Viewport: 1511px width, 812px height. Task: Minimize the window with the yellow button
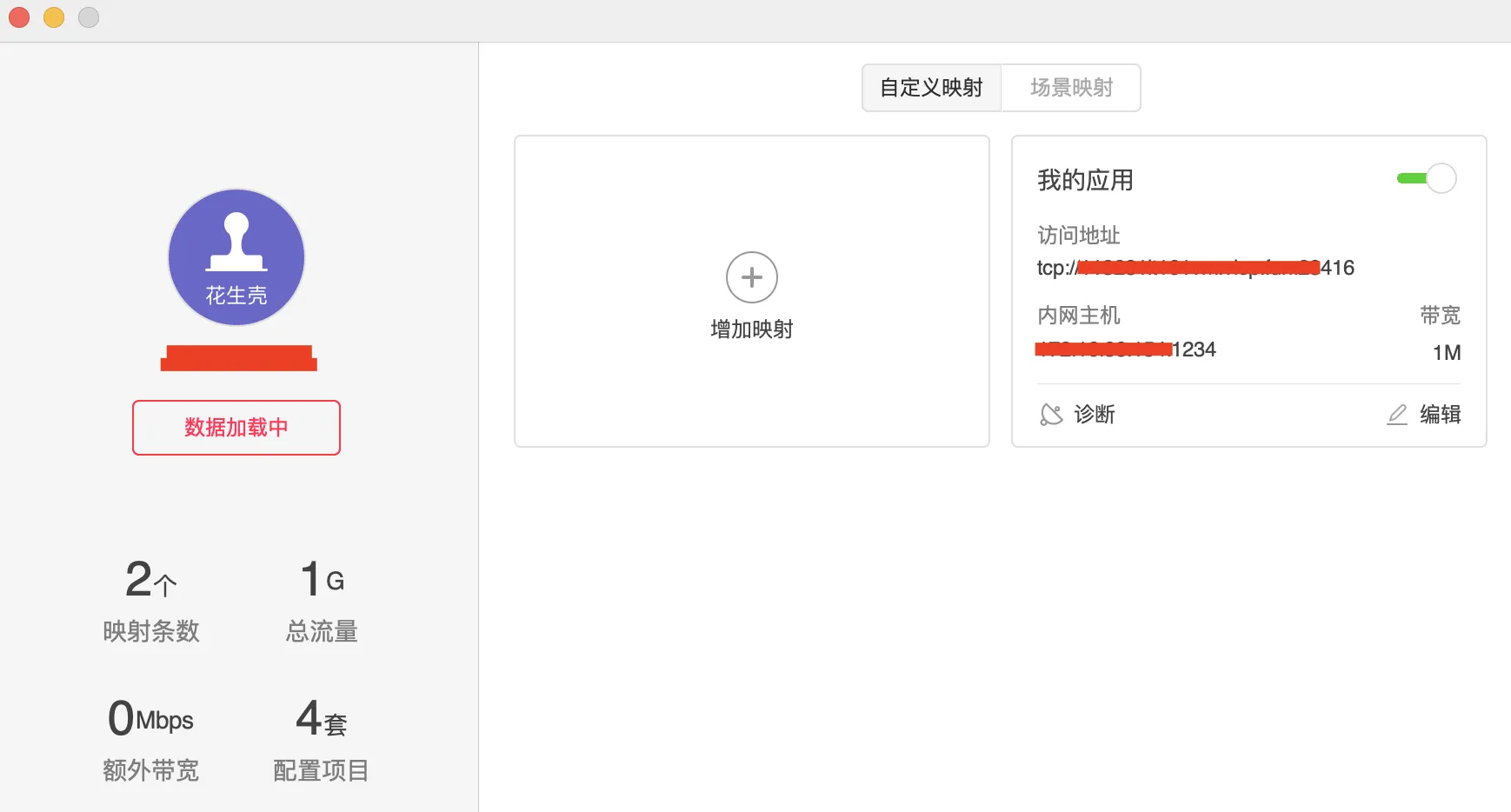click(x=54, y=17)
